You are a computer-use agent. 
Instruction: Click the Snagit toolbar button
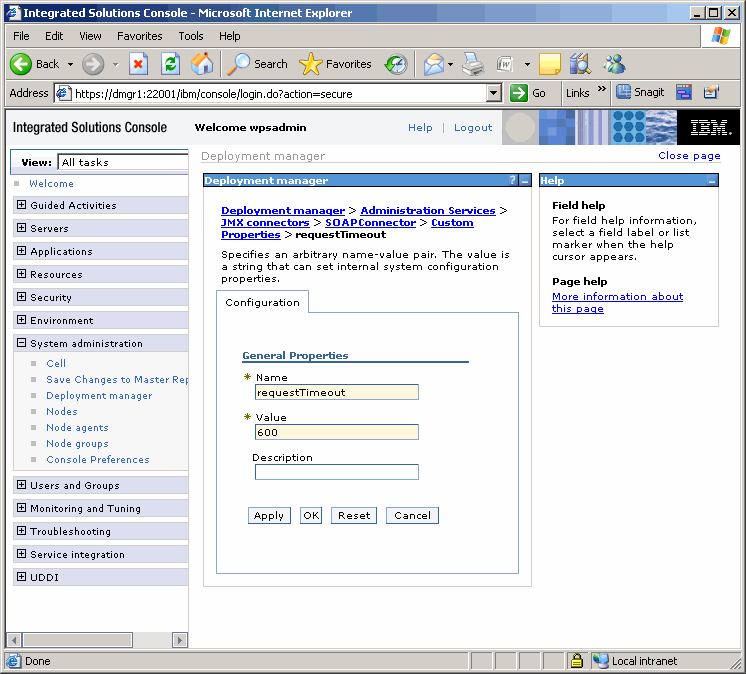point(640,93)
